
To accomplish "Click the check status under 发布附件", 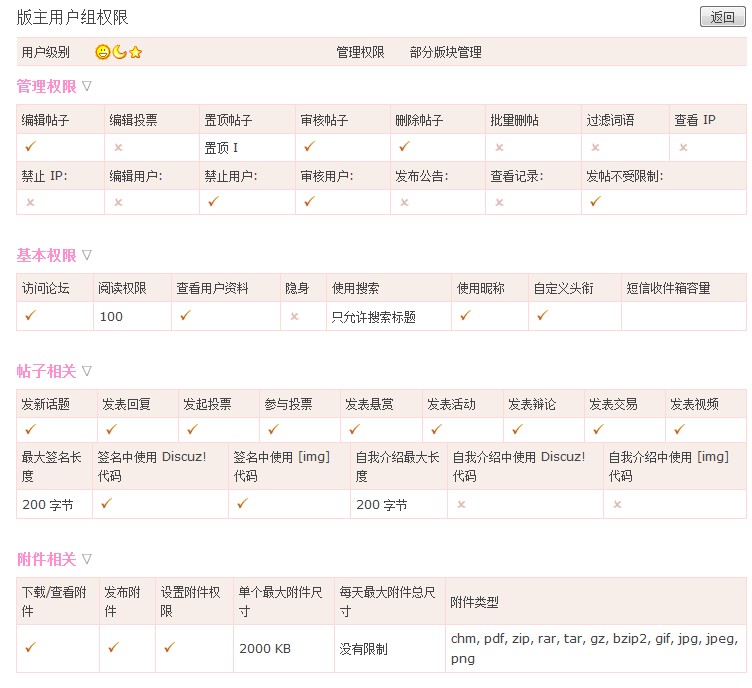I will click(113, 648).
